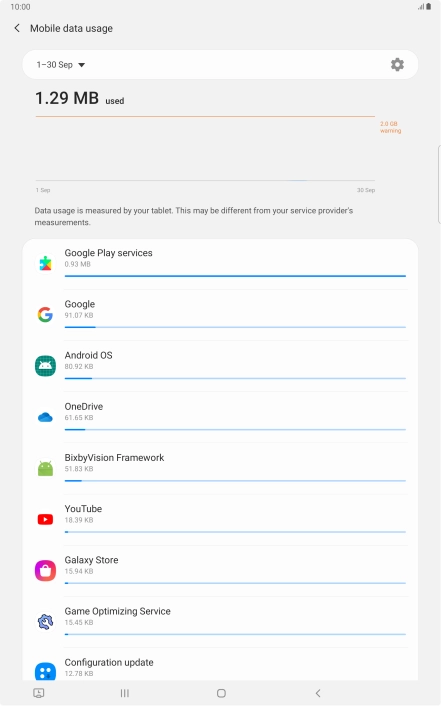Tap the Google usage bar
441x706 pixels.
[x=235, y=327]
